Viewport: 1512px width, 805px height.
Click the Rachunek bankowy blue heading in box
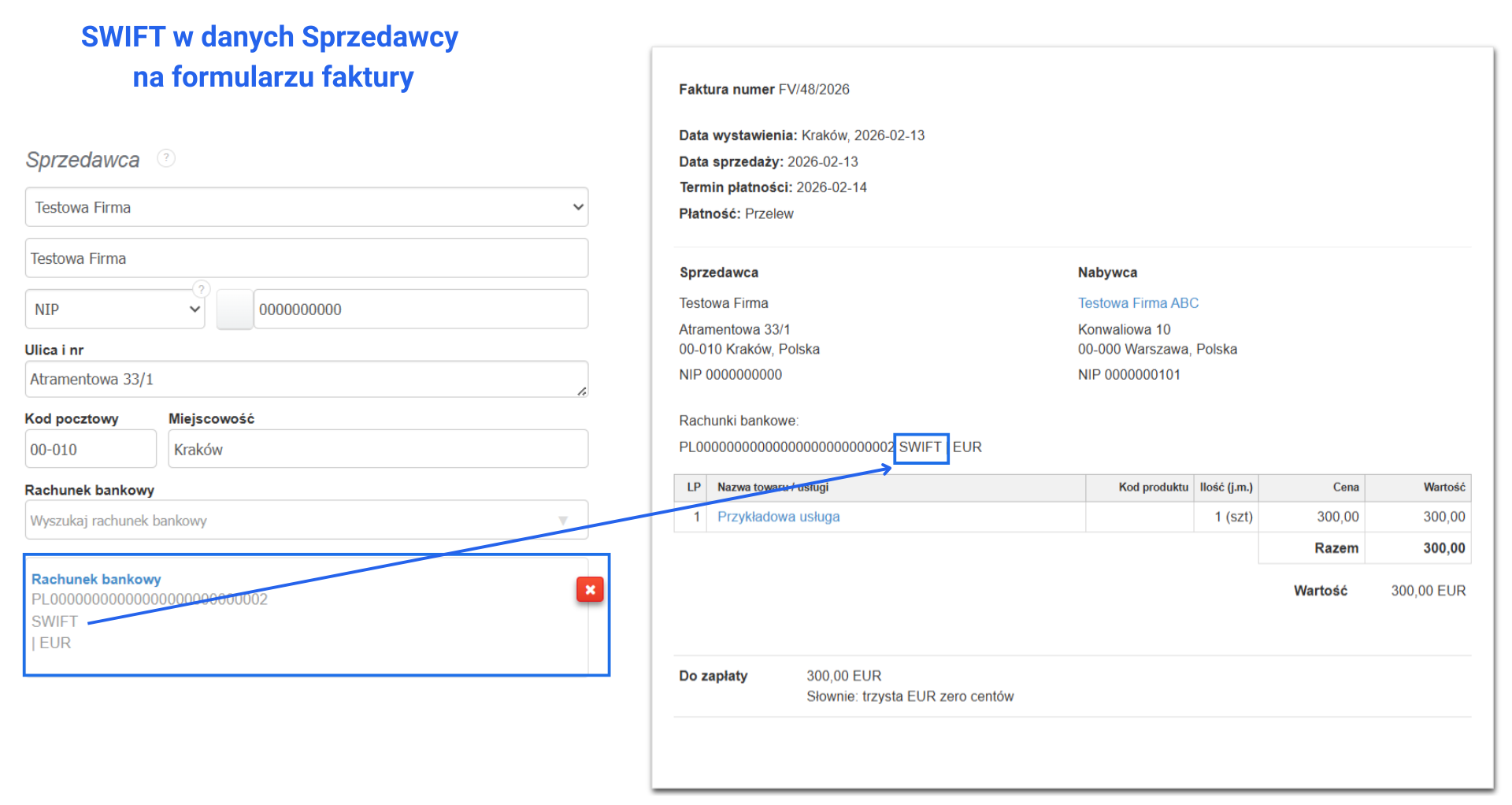(x=96, y=579)
